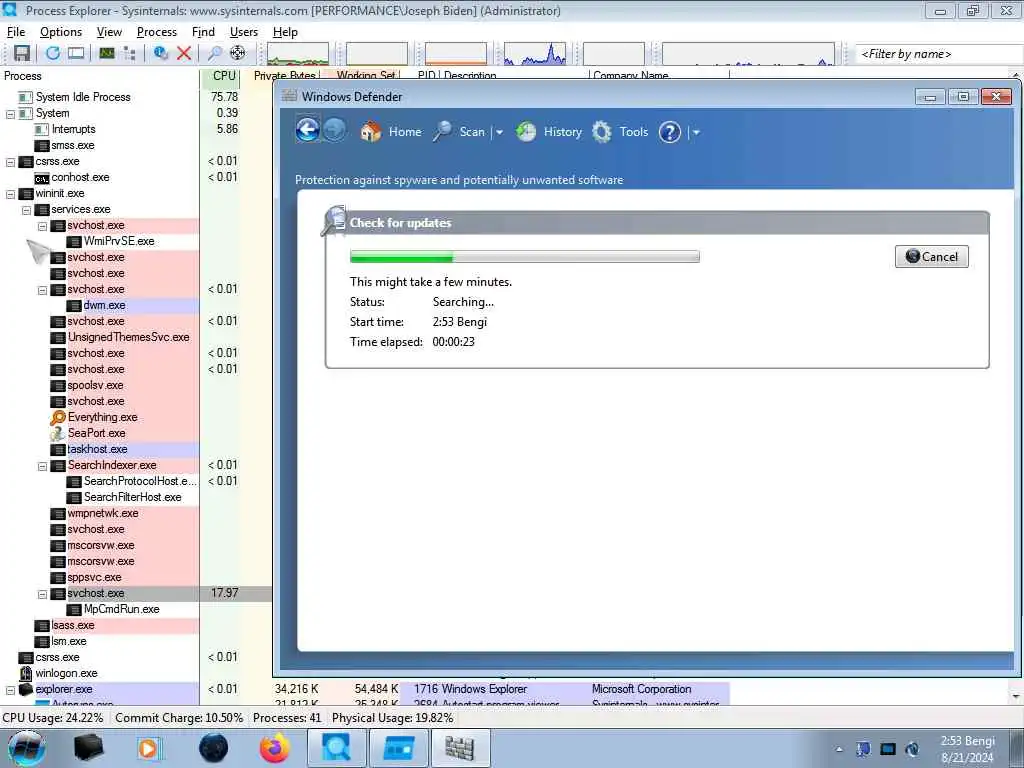Click the Scan button in Defender
1024x768 pixels.
(x=459, y=132)
